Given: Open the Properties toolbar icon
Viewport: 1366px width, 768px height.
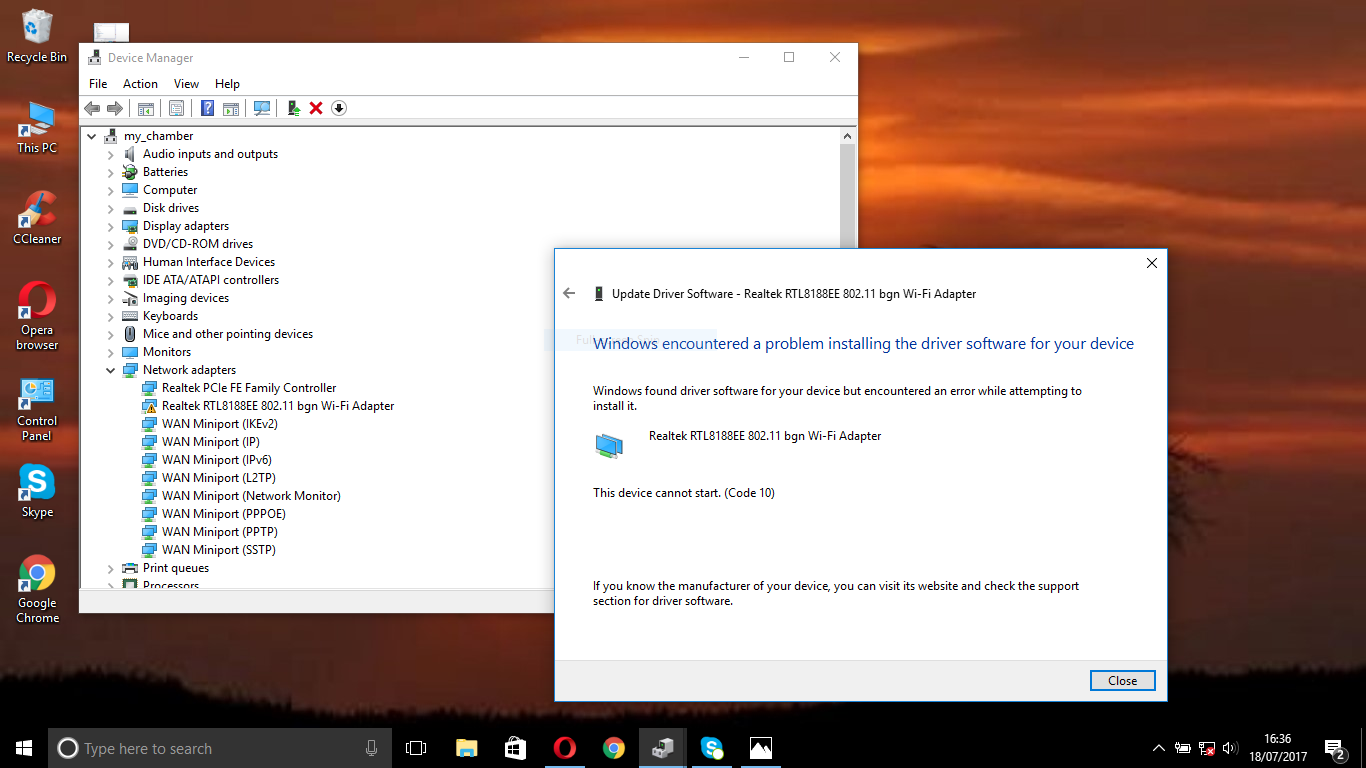Looking at the screenshot, I should click(x=176, y=108).
